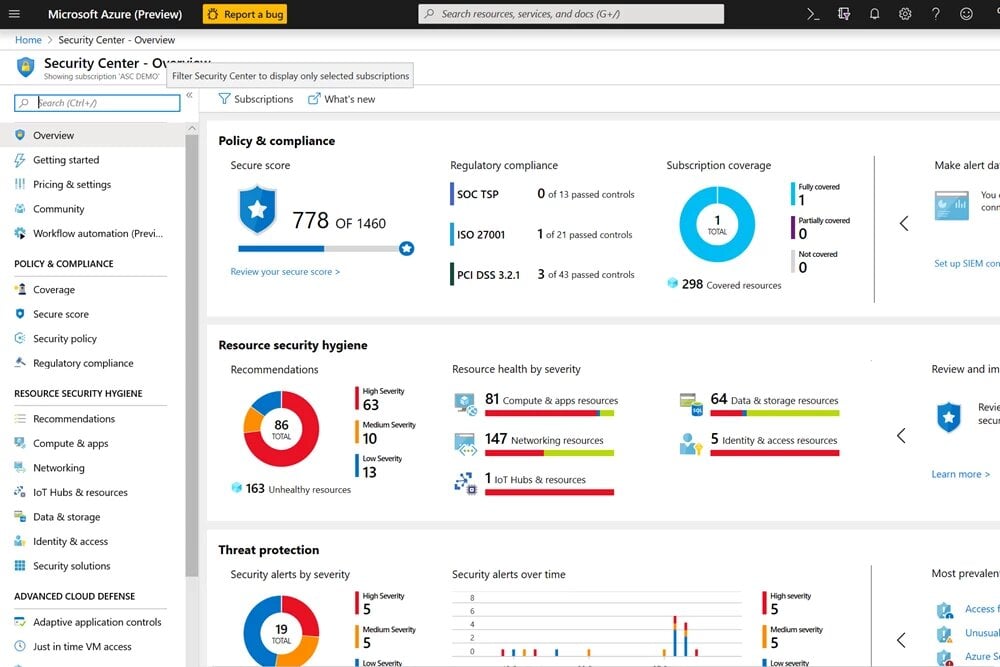Viewport: 1000px width, 667px height.
Task: Open the Security policy sidebar icon
Action: (x=20, y=338)
